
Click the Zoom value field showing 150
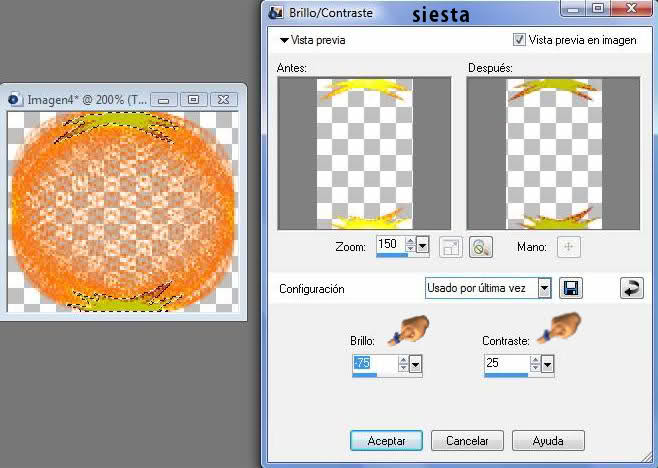tap(391, 244)
